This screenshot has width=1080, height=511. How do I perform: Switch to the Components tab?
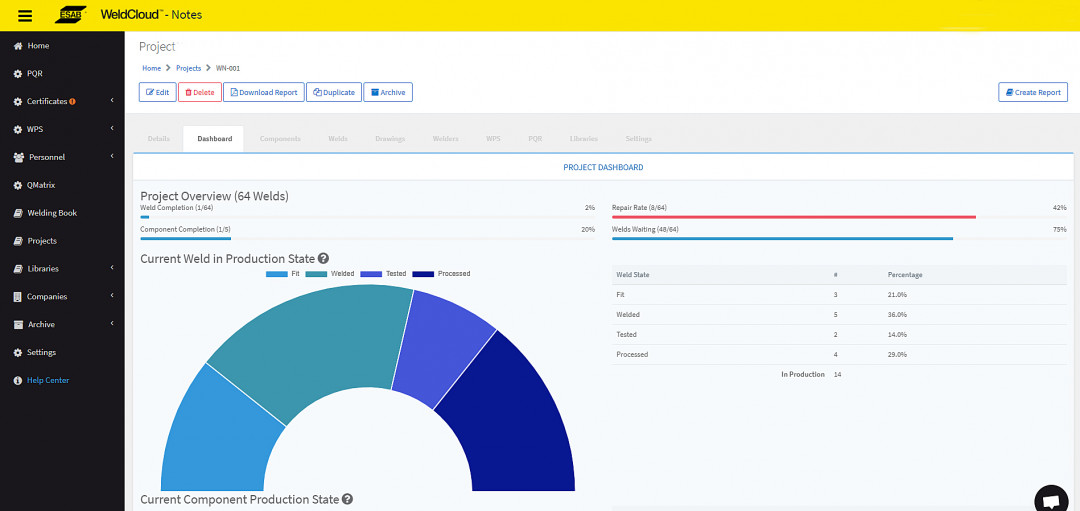coord(280,139)
